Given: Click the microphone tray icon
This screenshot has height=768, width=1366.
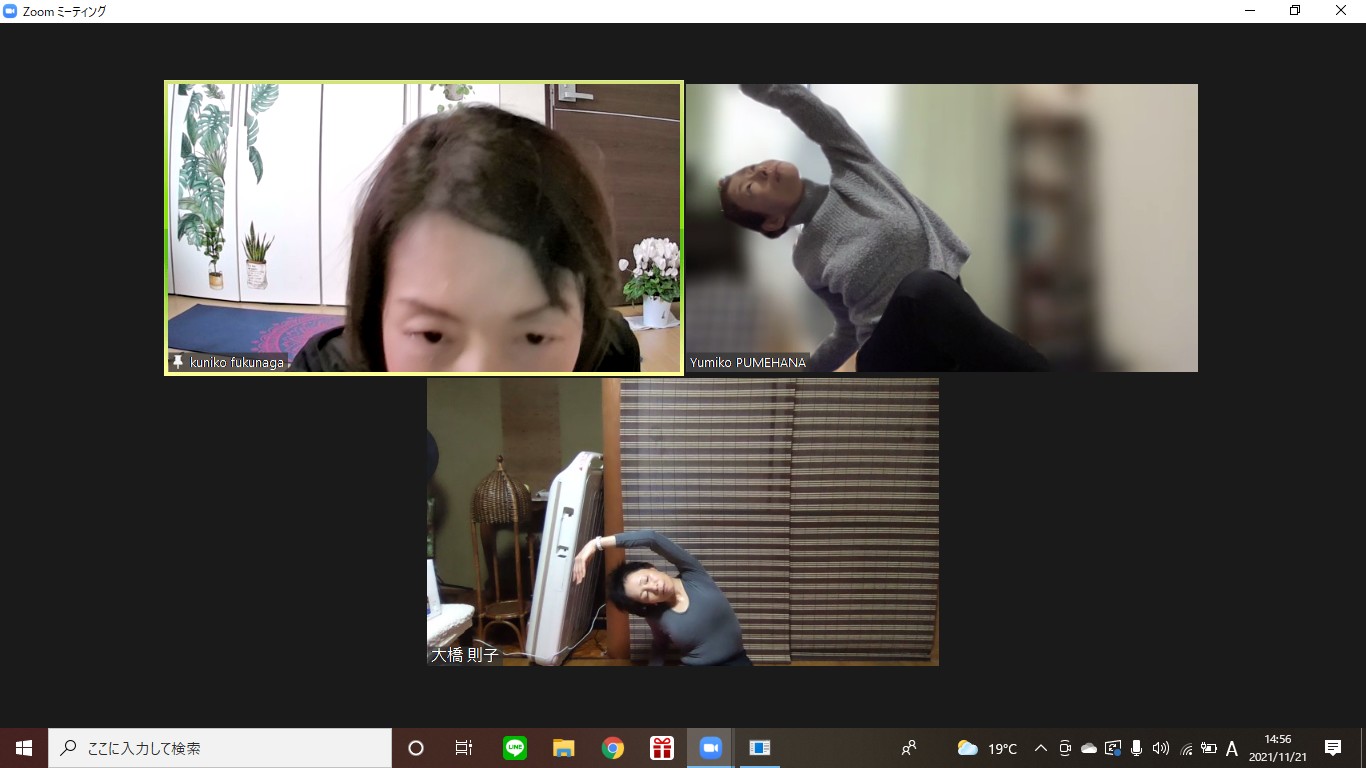Looking at the screenshot, I should point(1137,748).
